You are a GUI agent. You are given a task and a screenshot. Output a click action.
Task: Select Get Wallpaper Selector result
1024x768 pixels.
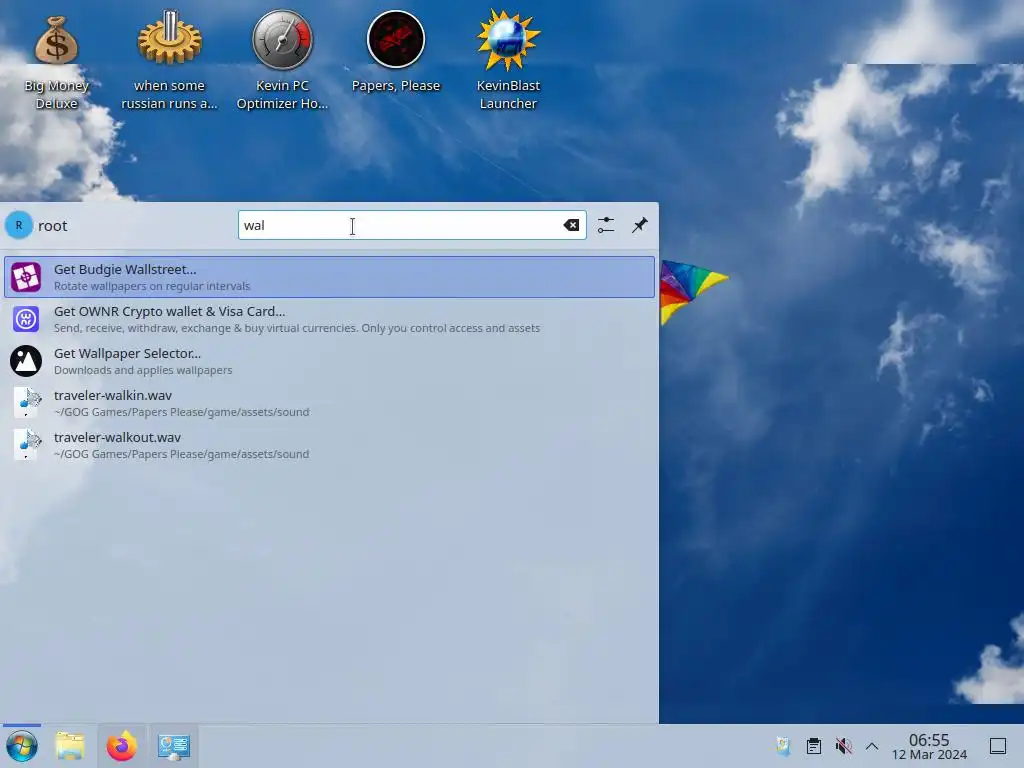(329, 361)
